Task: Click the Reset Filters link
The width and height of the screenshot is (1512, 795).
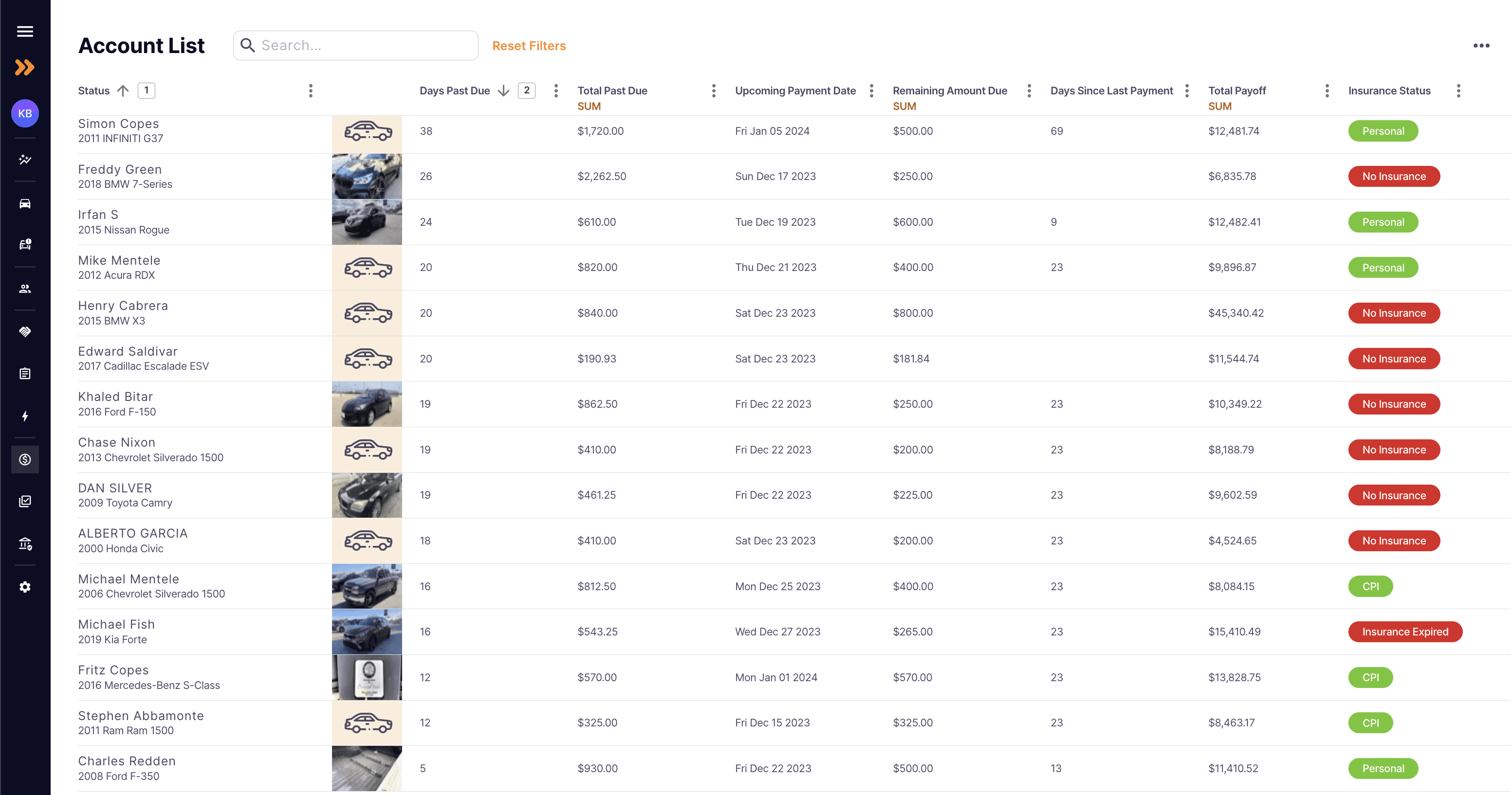Action: (x=528, y=46)
